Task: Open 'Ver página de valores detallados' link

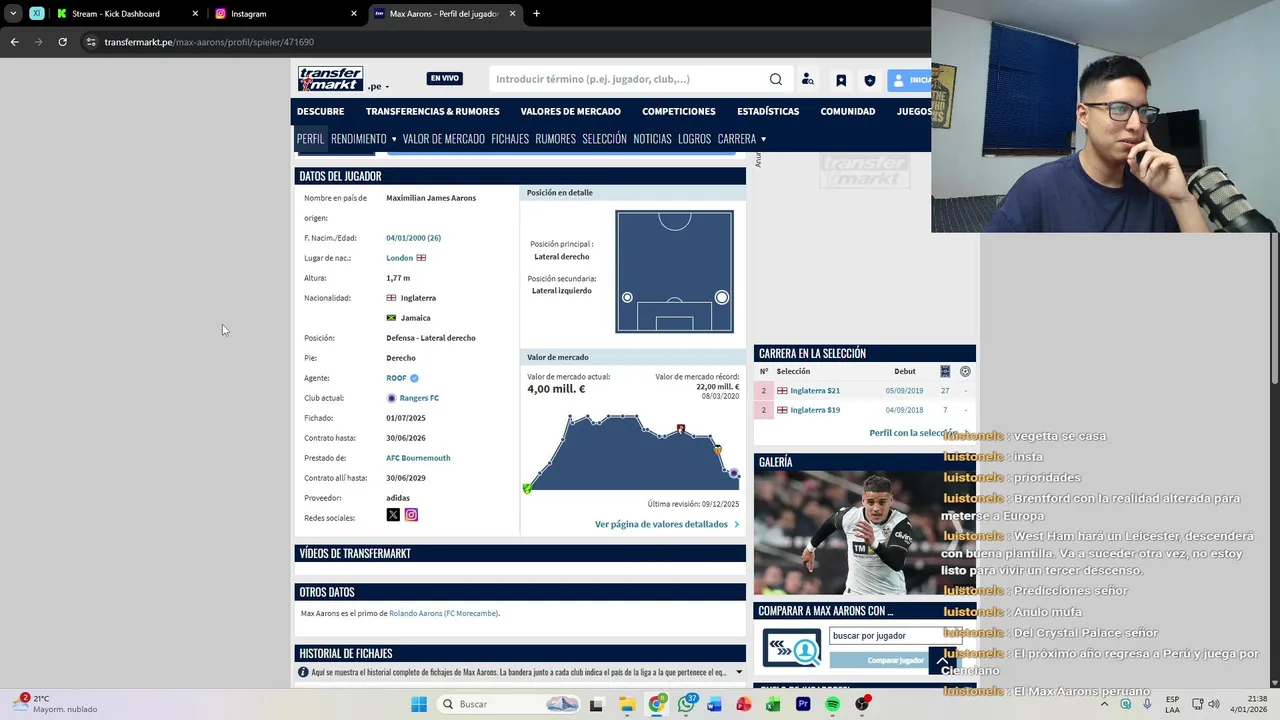Action: click(667, 524)
